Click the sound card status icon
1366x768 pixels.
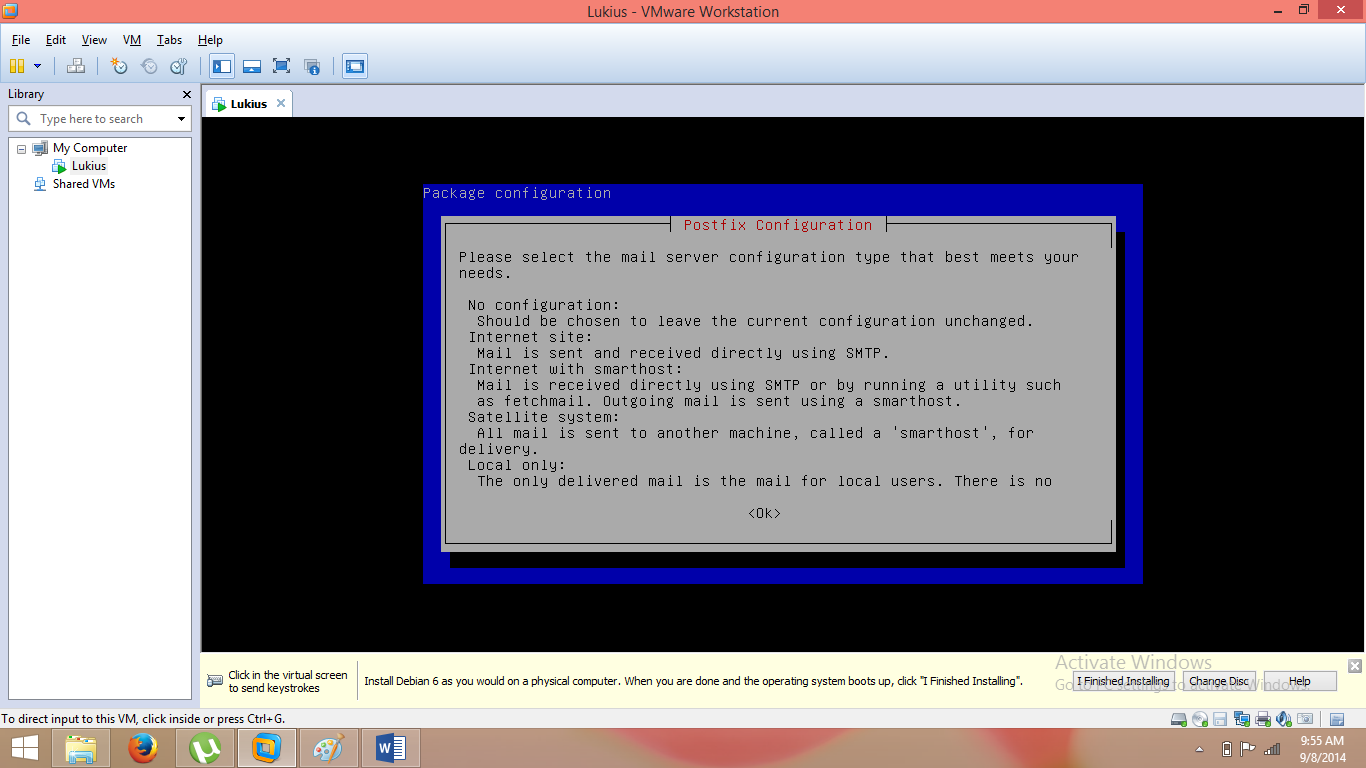[1284, 719]
